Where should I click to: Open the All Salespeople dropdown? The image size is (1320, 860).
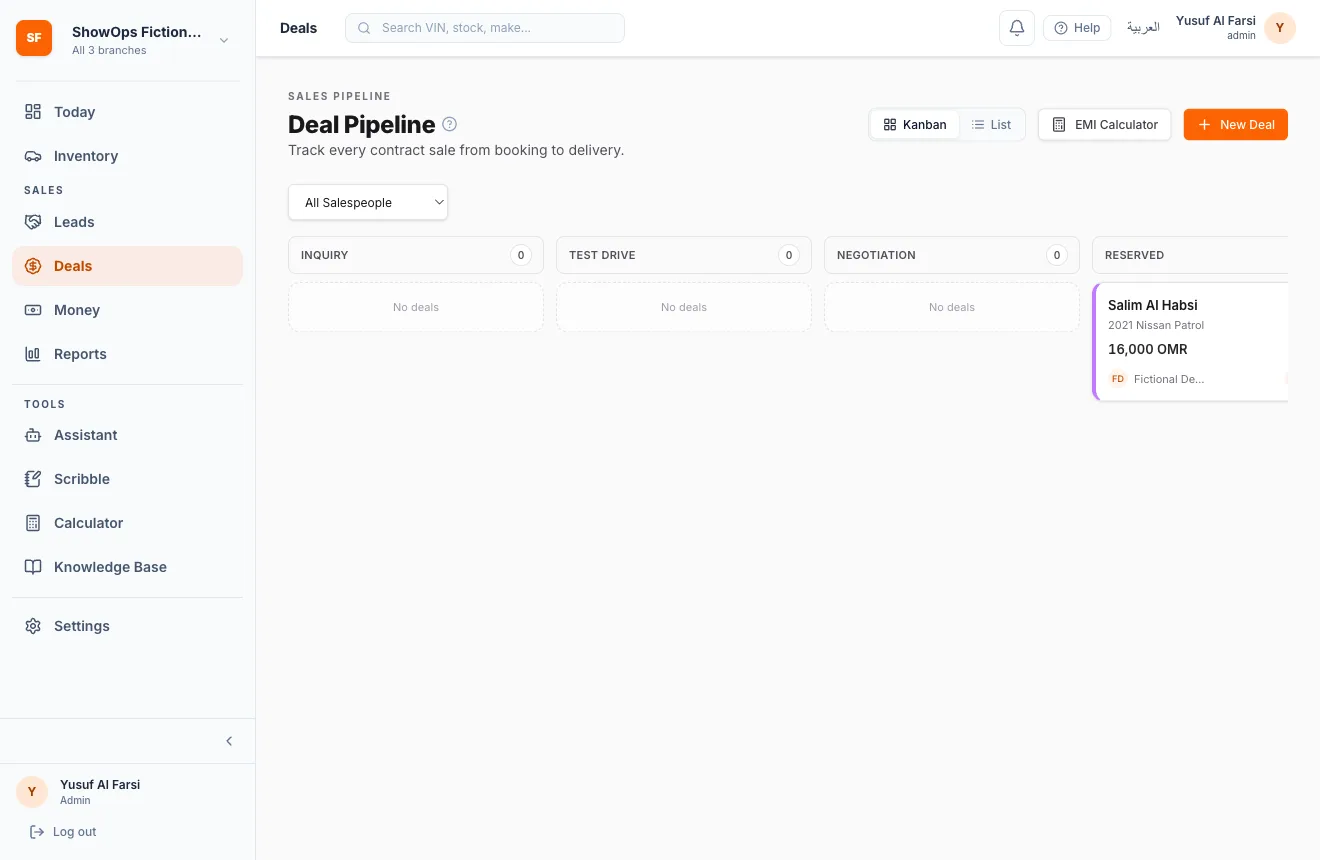click(368, 202)
